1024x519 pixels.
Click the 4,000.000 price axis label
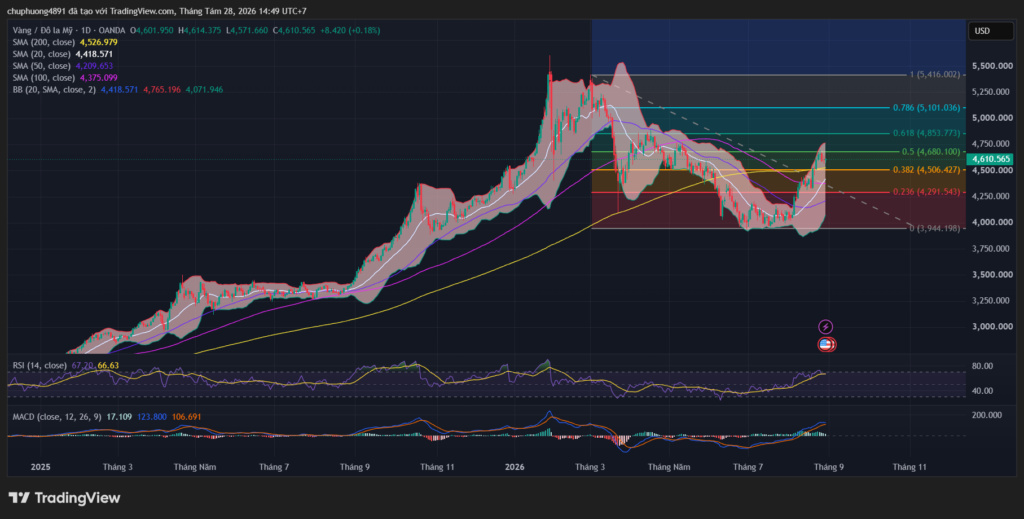tap(991, 223)
